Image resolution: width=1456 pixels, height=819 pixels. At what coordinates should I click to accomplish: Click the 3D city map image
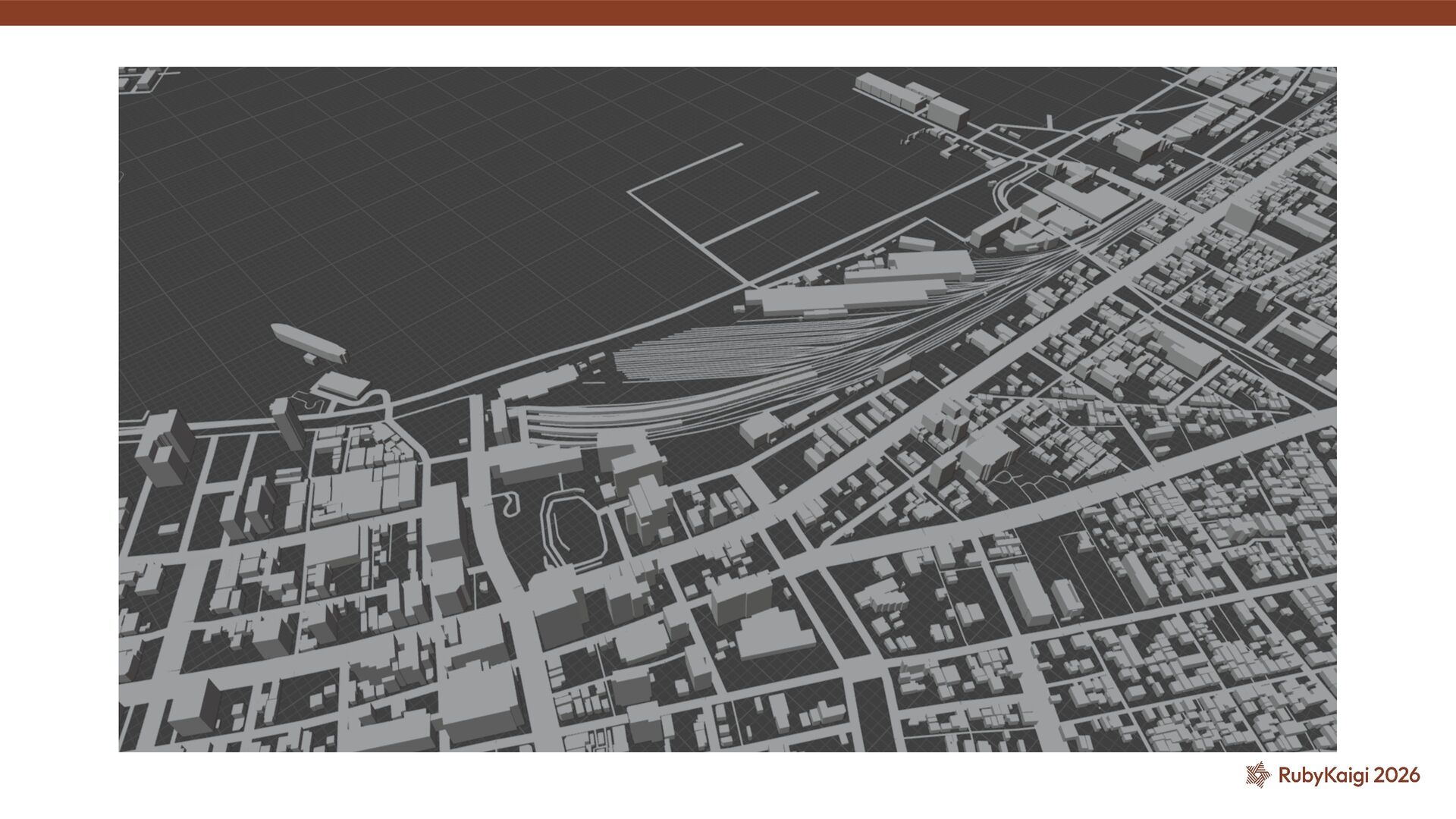[728, 409]
